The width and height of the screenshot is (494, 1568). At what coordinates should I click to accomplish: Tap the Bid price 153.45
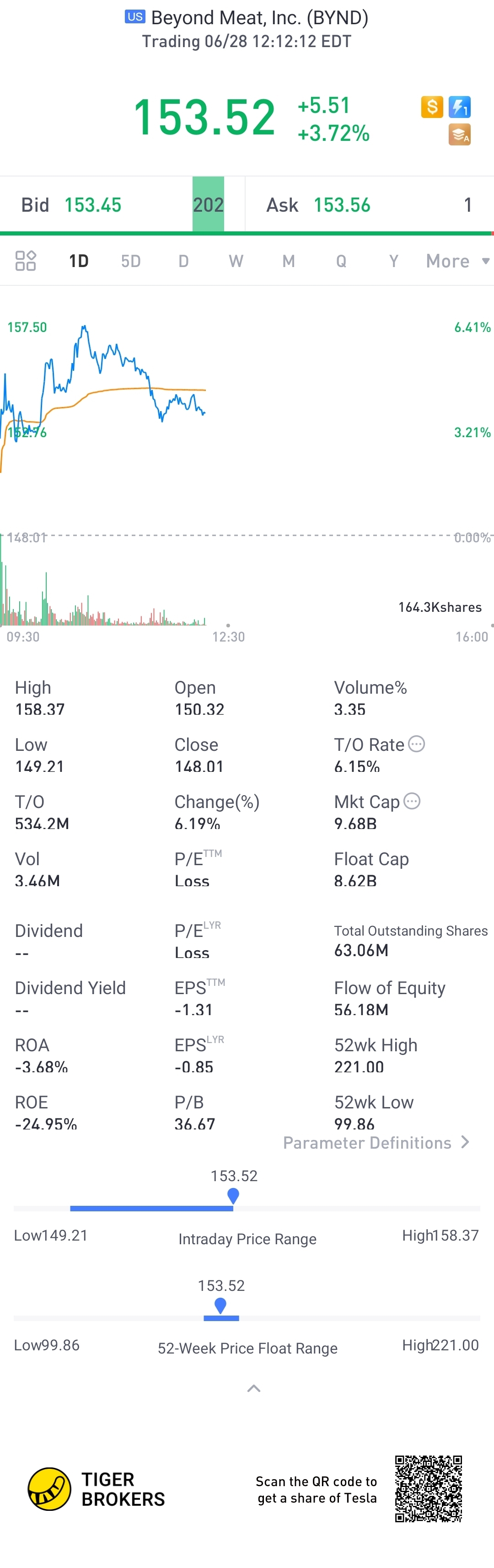pyautogui.click(x=92, y=205)
